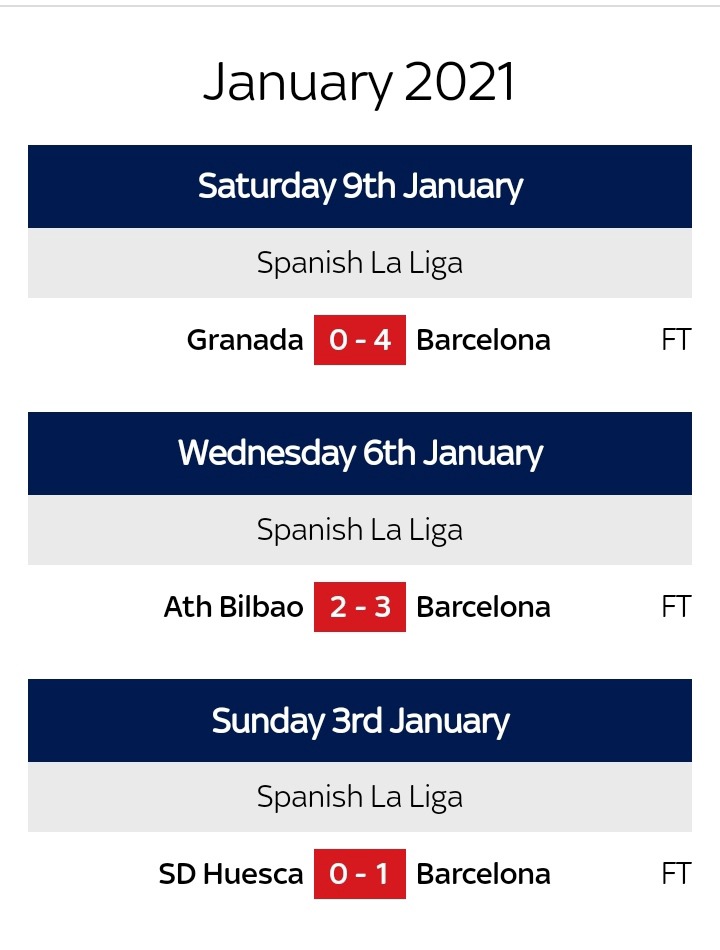Click the FT status for Ath Bilbao match
720x950 pixels.
coord(676,607)
